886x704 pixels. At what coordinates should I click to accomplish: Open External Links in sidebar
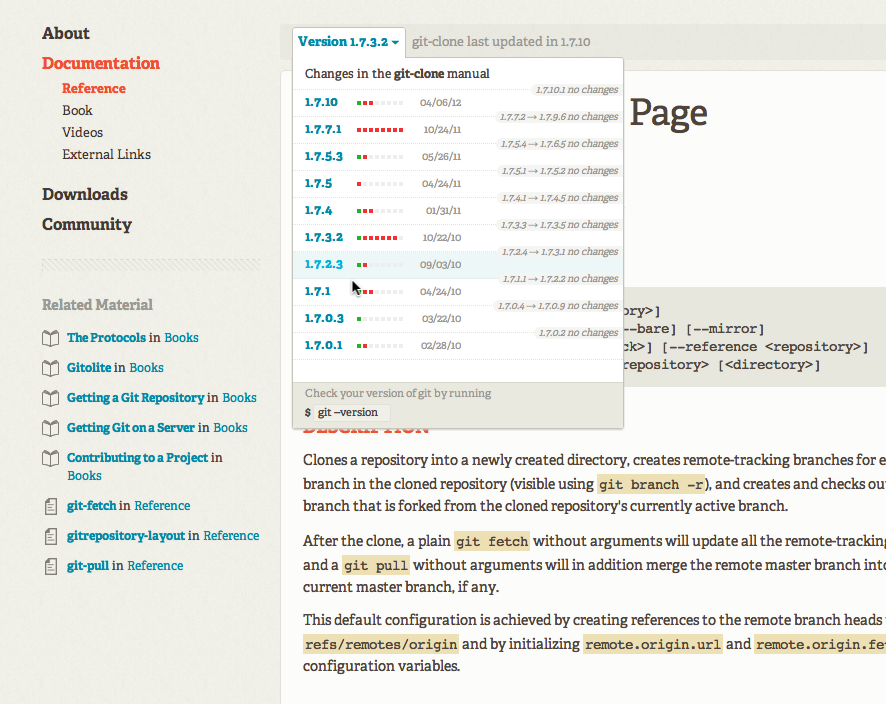pyautogui.click(x=106, y=154)
